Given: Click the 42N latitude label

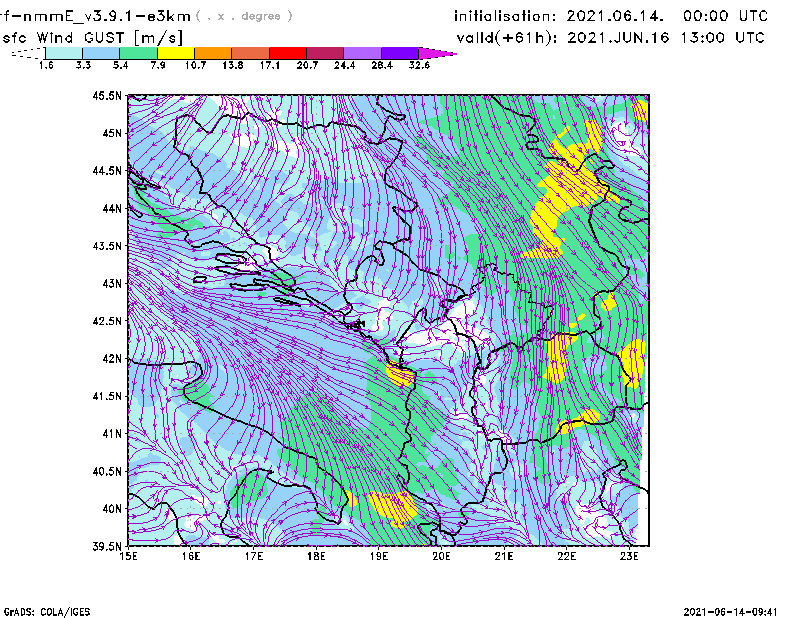Looking at the screenshot, I should (112, 359).
